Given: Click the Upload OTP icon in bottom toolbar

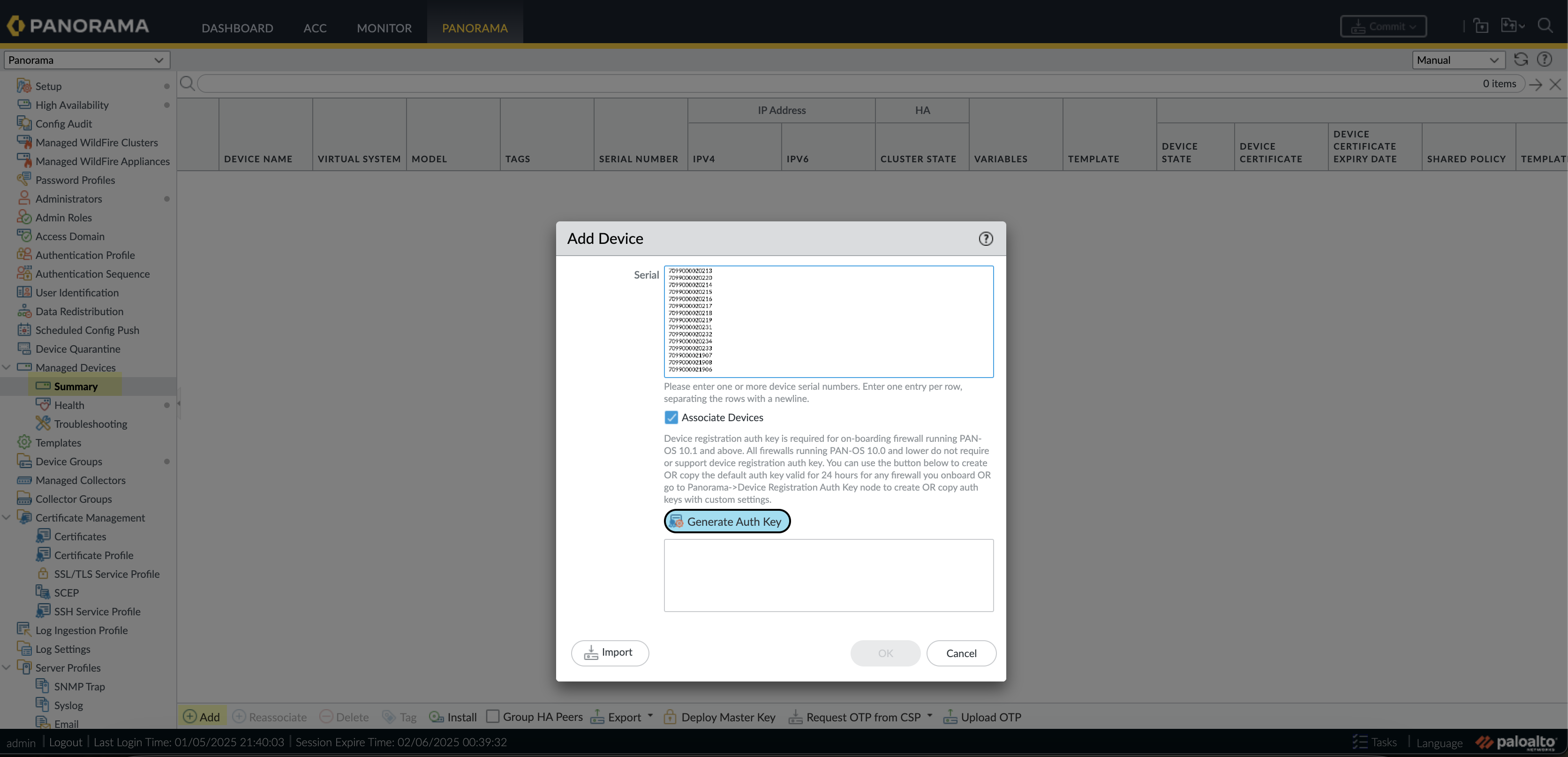Looking at the screenshot, I should 950,717.
